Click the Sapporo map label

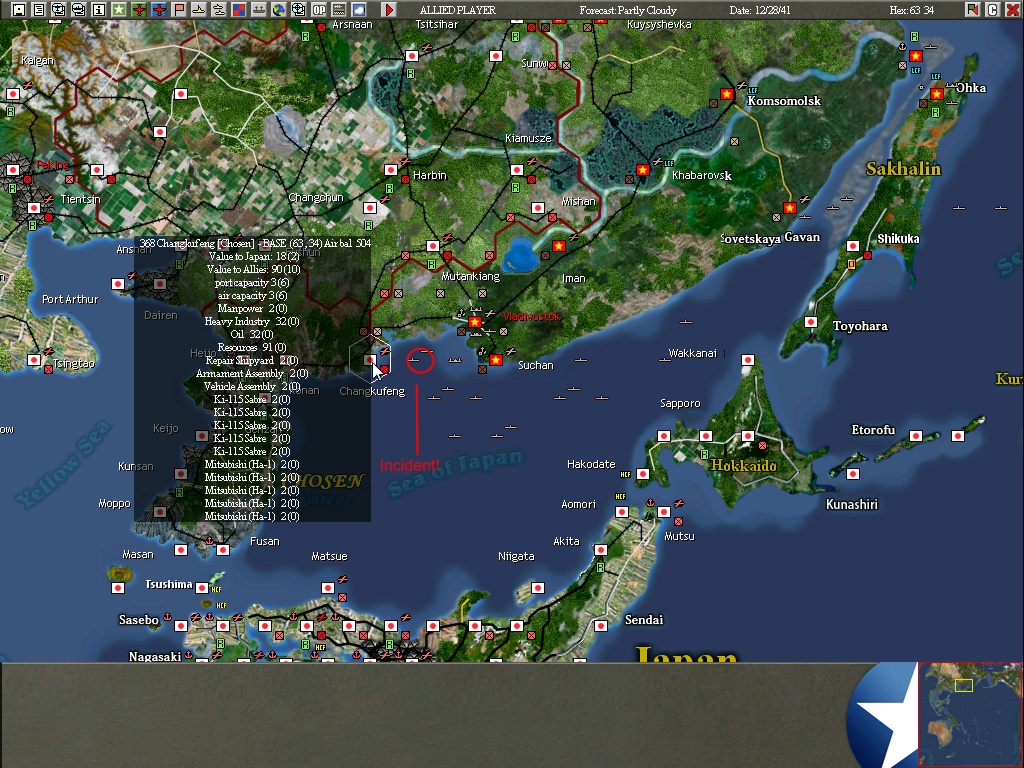[x=680, y=404]
